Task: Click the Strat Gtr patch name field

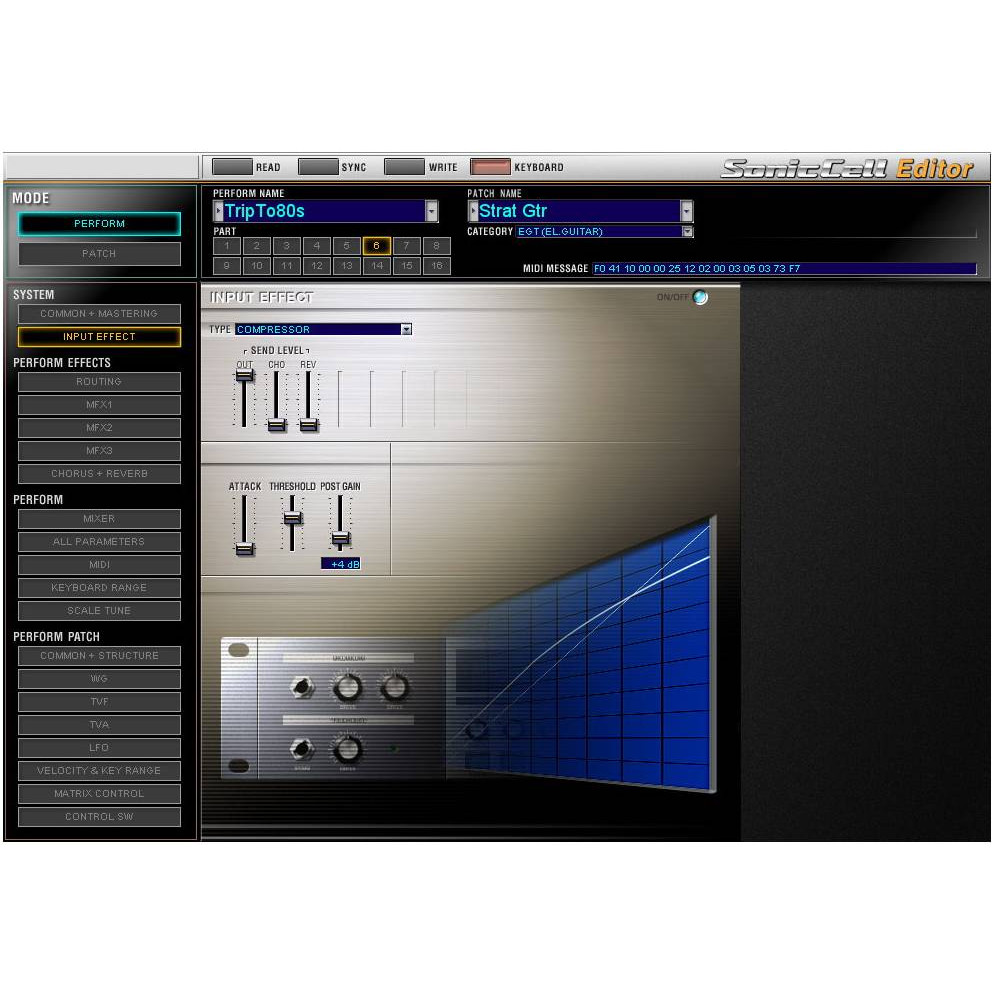Action: 579,211
